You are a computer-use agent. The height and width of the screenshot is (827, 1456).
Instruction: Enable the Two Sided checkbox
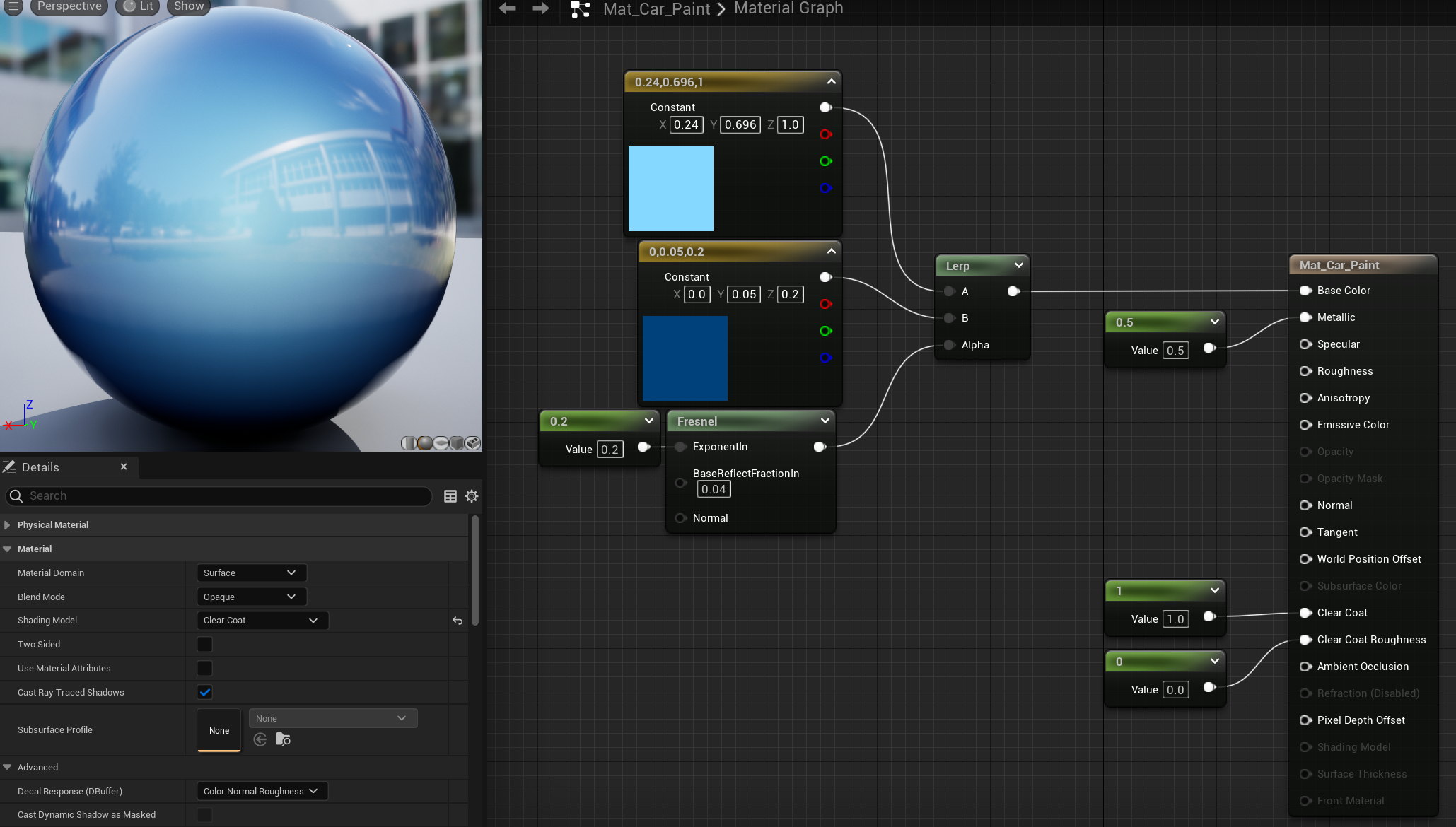tap(204, 644)
